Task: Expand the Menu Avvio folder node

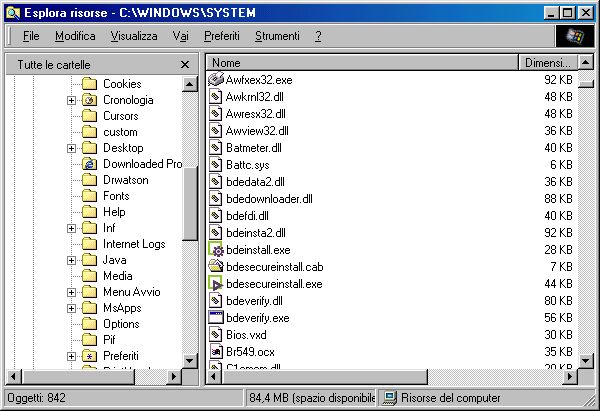Action: pos(71,292)
